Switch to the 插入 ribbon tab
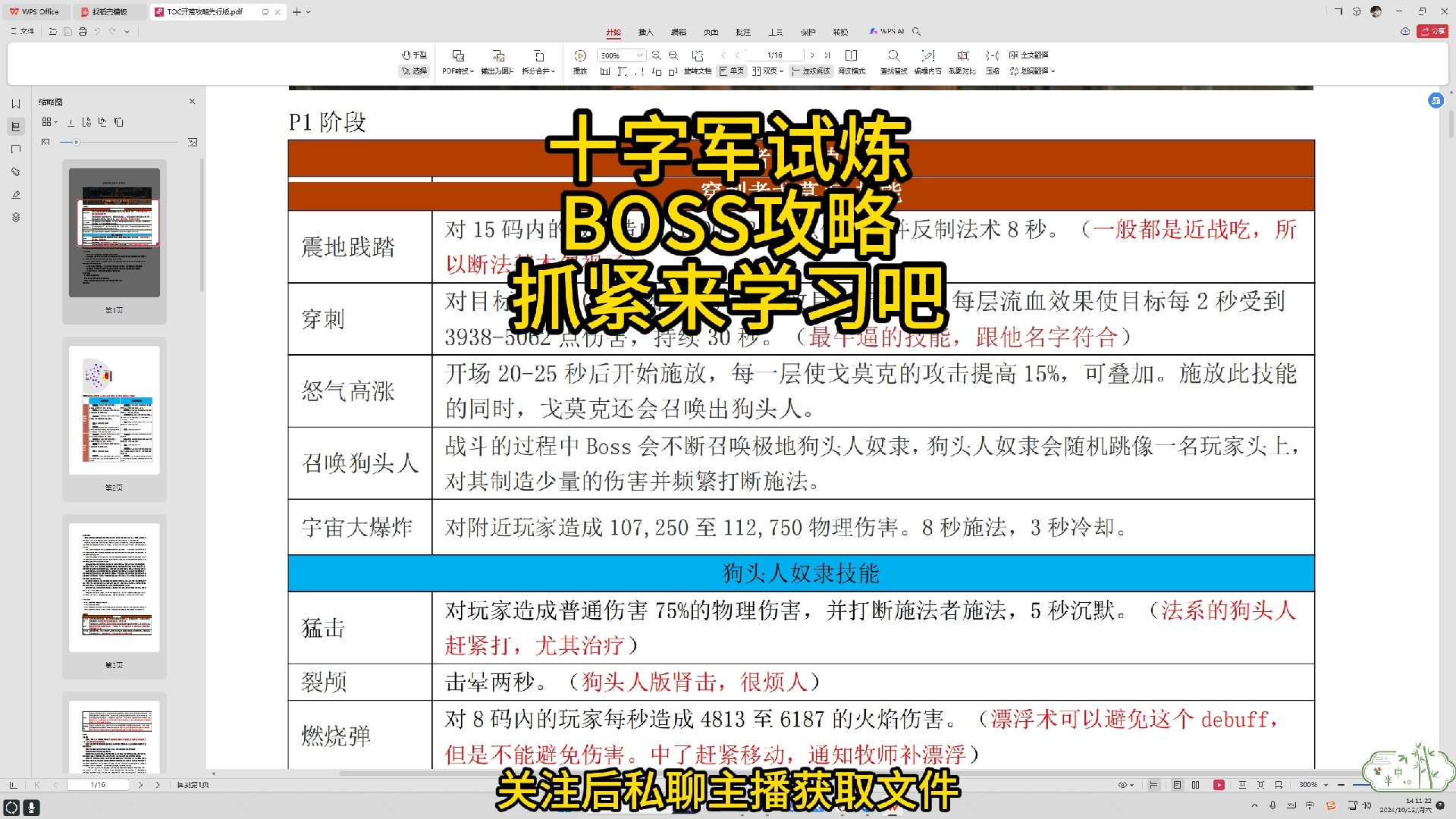This screenshot has width=1456, height=819. [645, 32]
